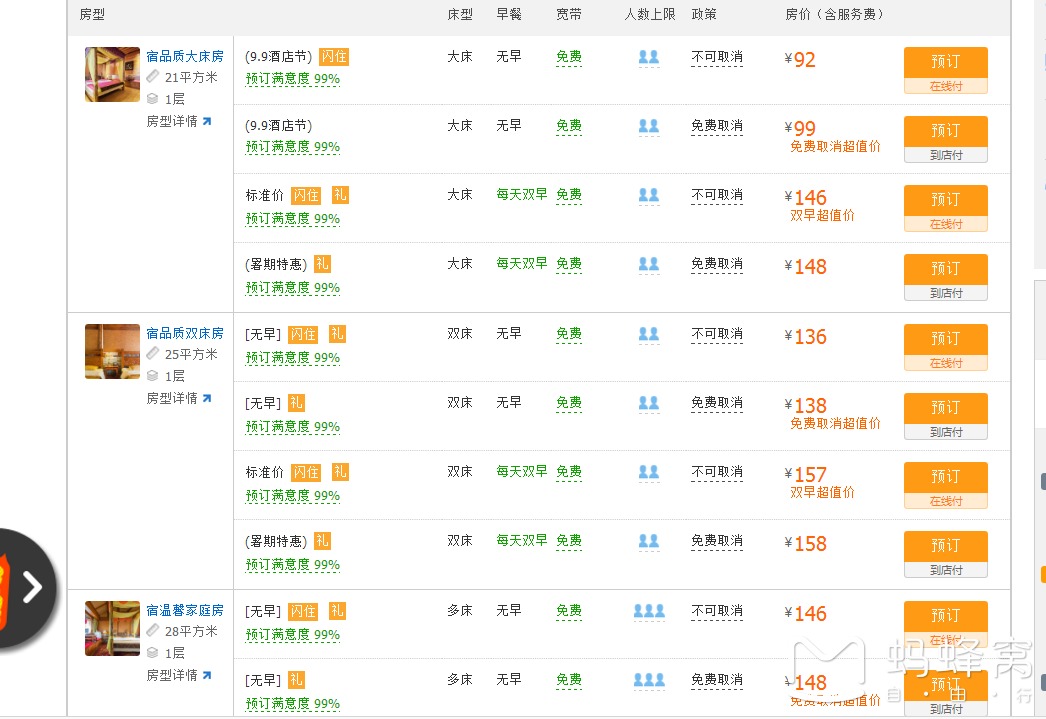The image size is (1046, 719).
Task: Open the 宿温馨家庭房 room name link
Action: point(185,610)
